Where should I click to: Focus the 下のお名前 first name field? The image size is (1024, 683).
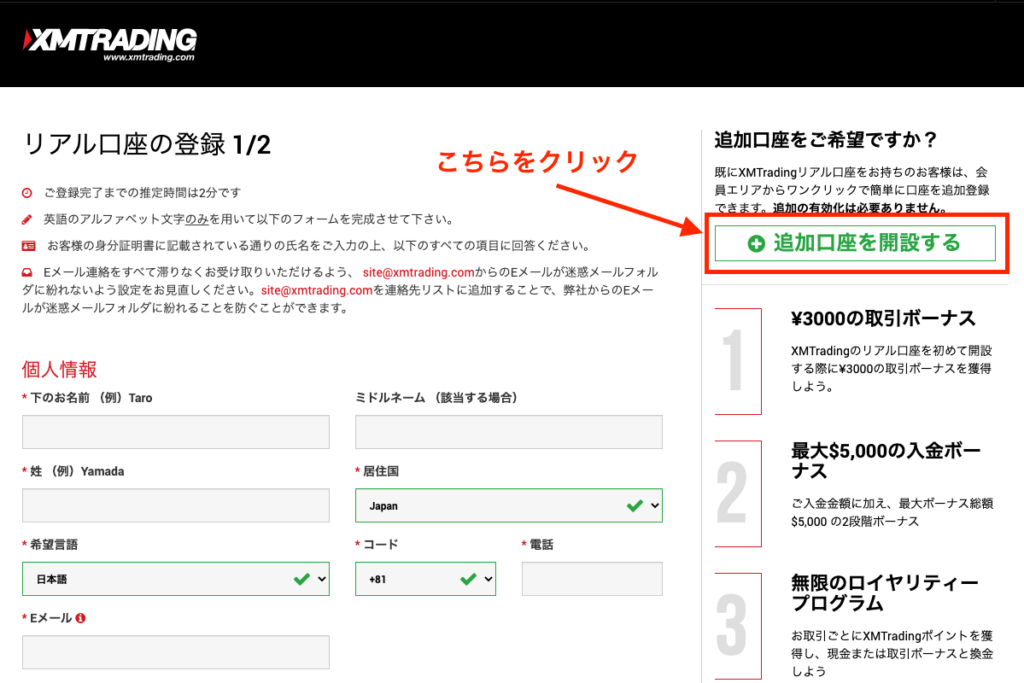click(175, 432)
